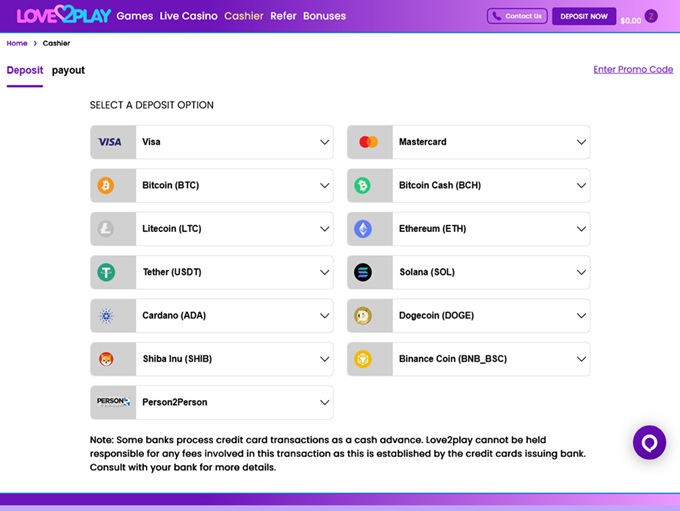This screenshot has width=680, height=511.
Task: Expand the Solana (SOL) dropdown arrow
Action: (x=581, y=272)
